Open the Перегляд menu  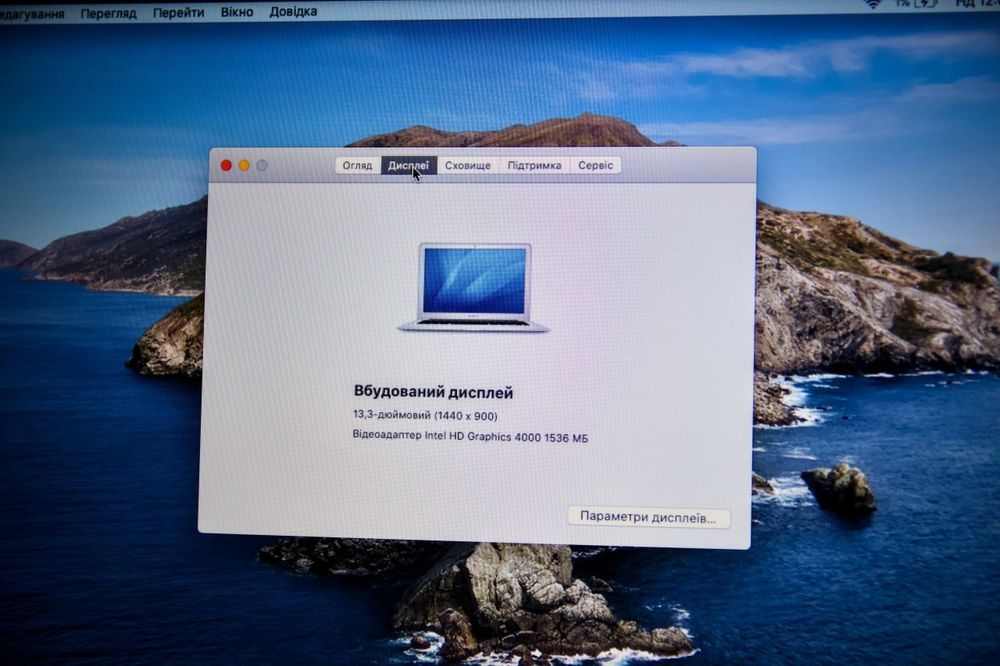coord(108,13)
